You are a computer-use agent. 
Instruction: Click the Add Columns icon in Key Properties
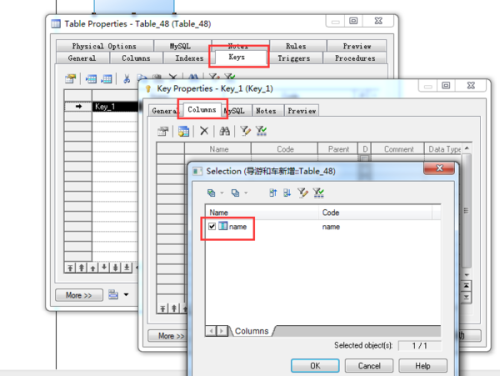pyautogui.click(x=183, y=131)
